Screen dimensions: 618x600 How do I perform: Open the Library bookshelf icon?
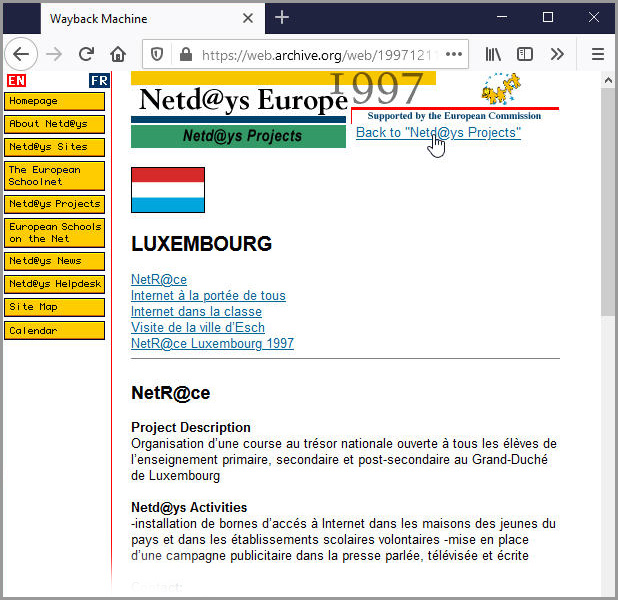493,54
